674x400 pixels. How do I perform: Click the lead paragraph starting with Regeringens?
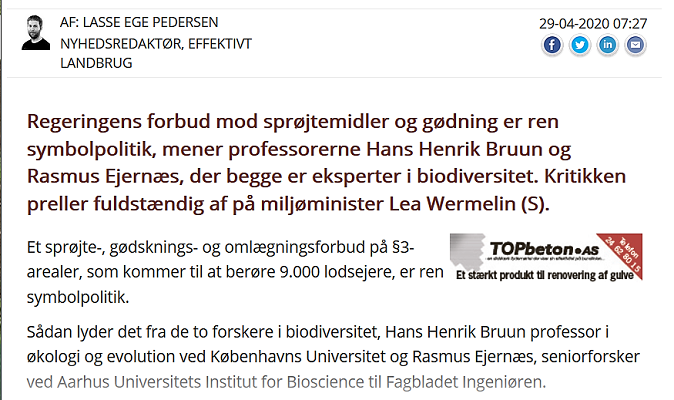point(326,162)
